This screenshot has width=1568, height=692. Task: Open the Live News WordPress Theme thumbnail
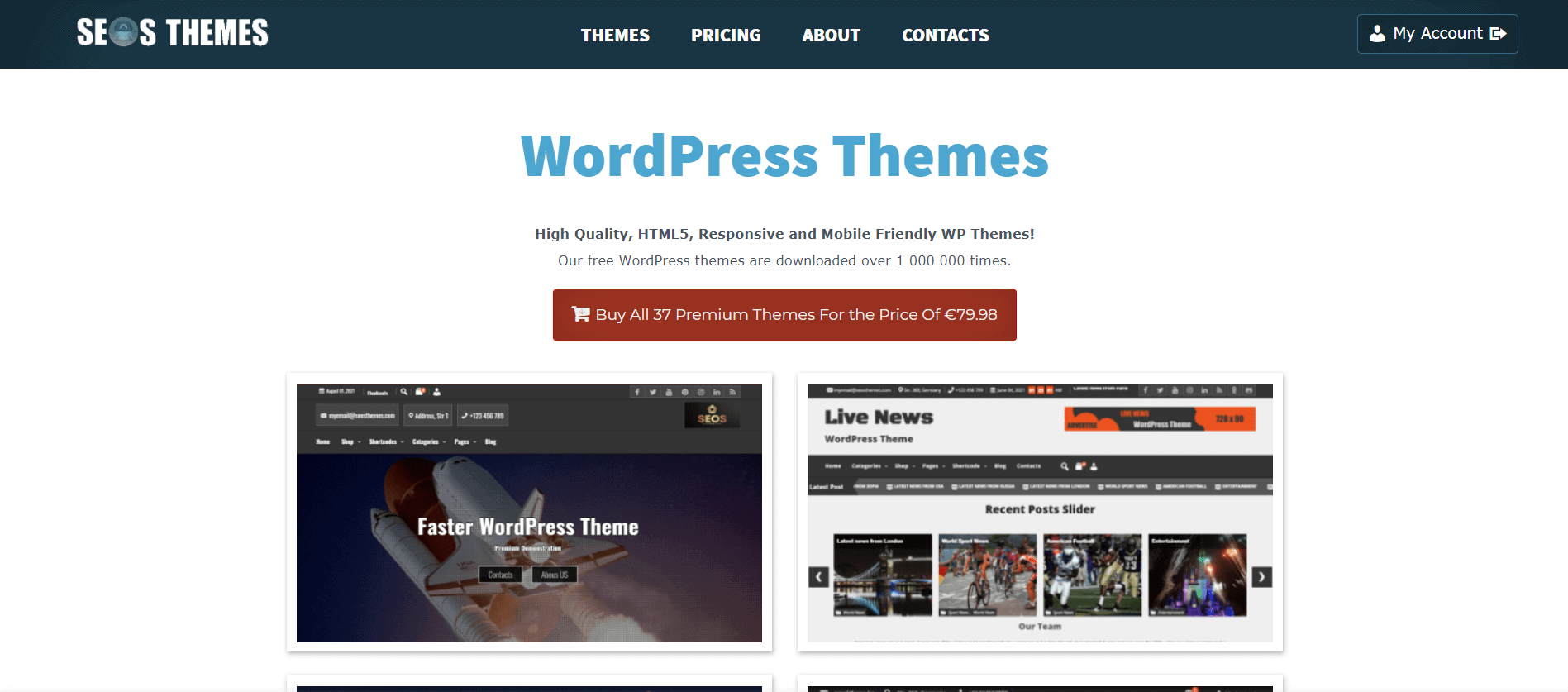(x=1040, y=513)
